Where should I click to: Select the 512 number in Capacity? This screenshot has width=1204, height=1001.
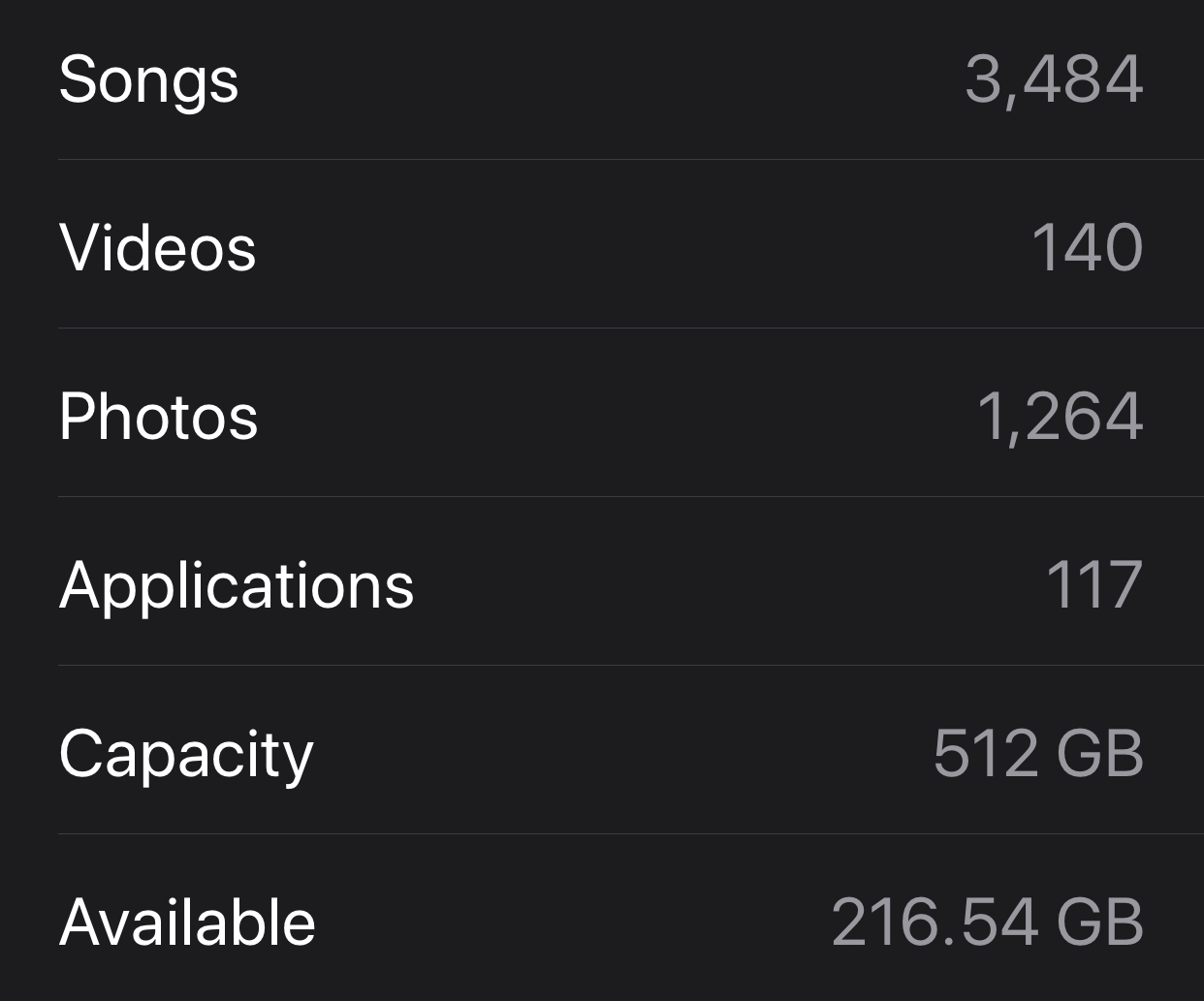click(x=985, y=754)
